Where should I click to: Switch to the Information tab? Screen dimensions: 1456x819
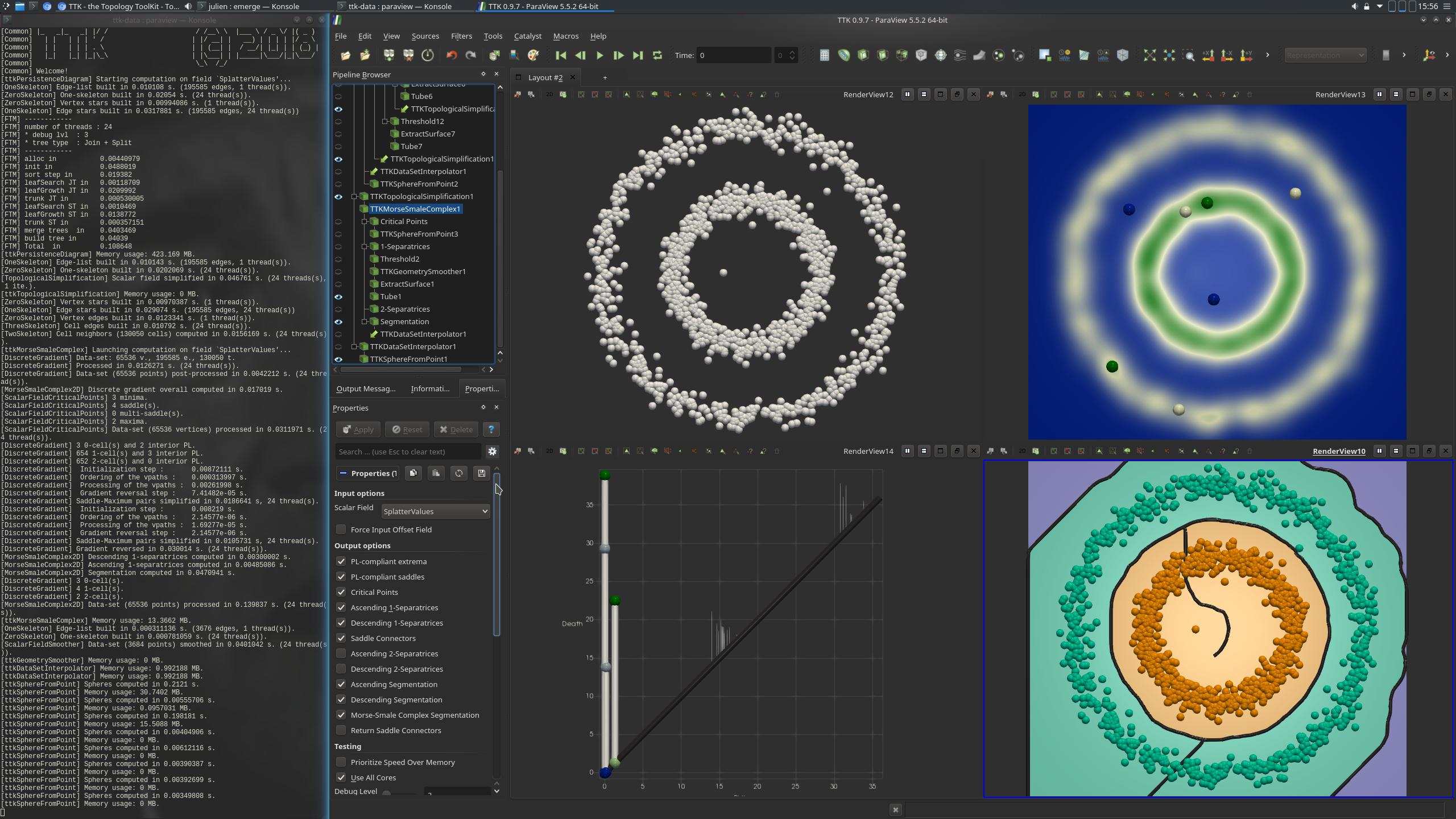click(429, 388)
